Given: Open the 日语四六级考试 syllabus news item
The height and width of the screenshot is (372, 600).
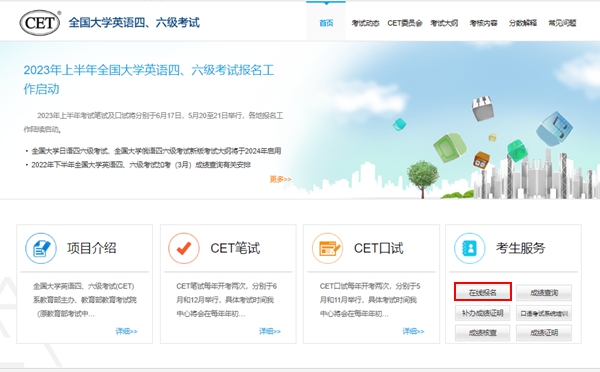Looking at the screenshot, I should pyautogui.click(x=156, y=151).
